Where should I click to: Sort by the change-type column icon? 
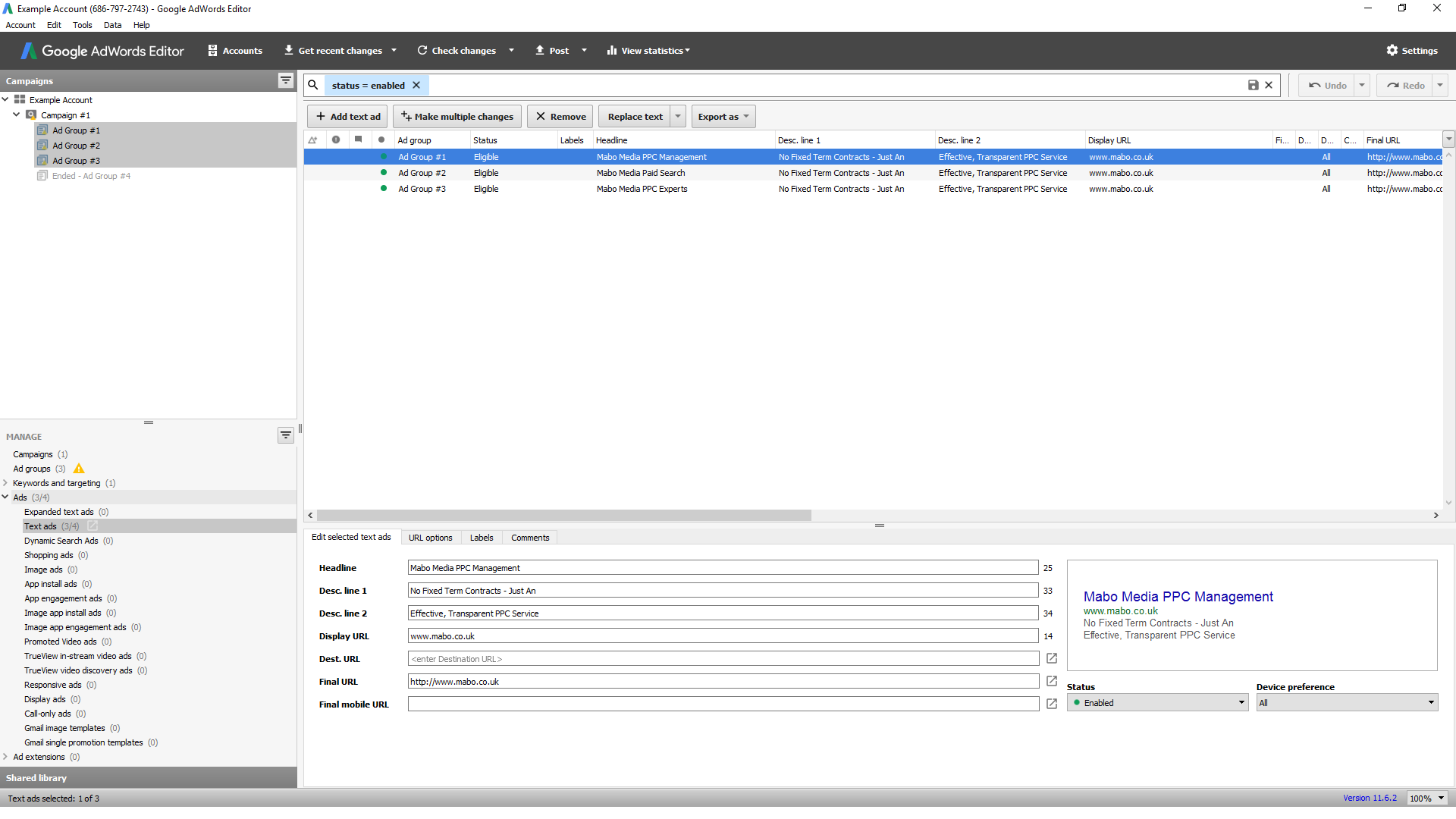click(x=312, y=140)
